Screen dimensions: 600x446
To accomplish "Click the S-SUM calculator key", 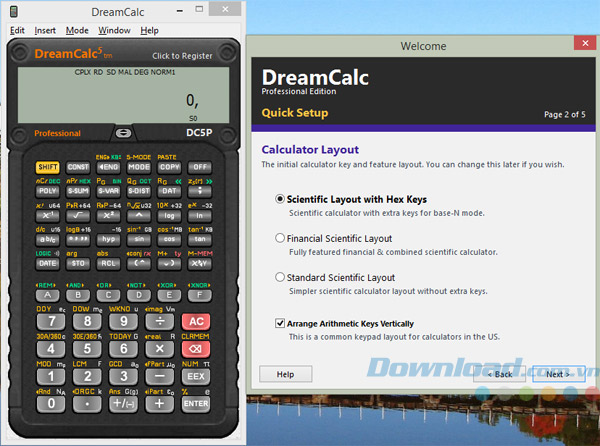I will tap(78, 191).
